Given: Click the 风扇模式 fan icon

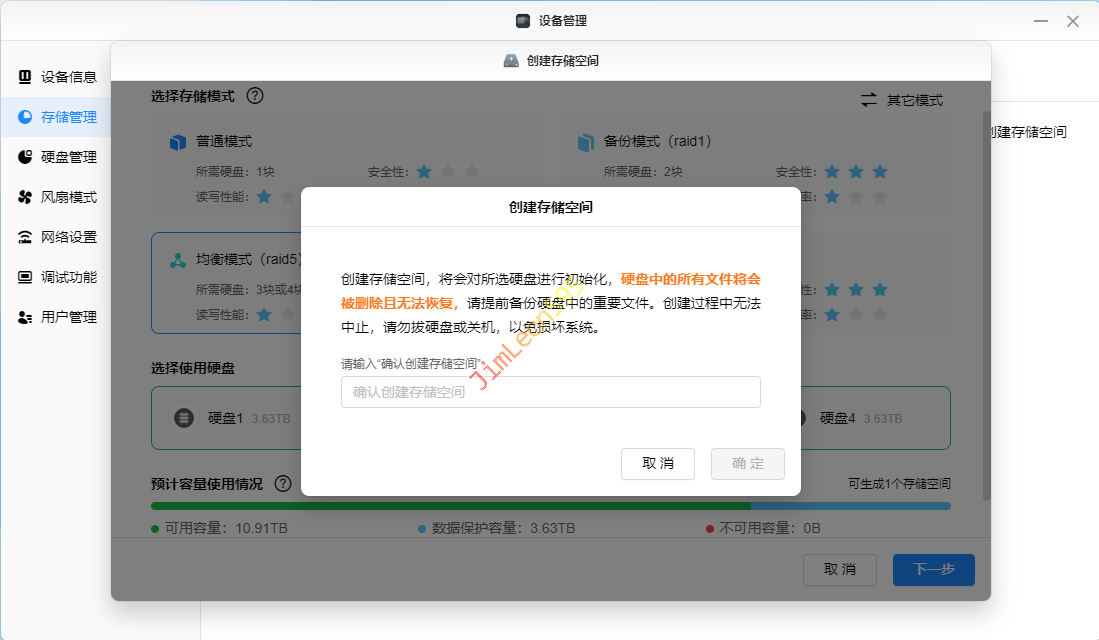Looking at the screenshot, I should coord(25,197).
